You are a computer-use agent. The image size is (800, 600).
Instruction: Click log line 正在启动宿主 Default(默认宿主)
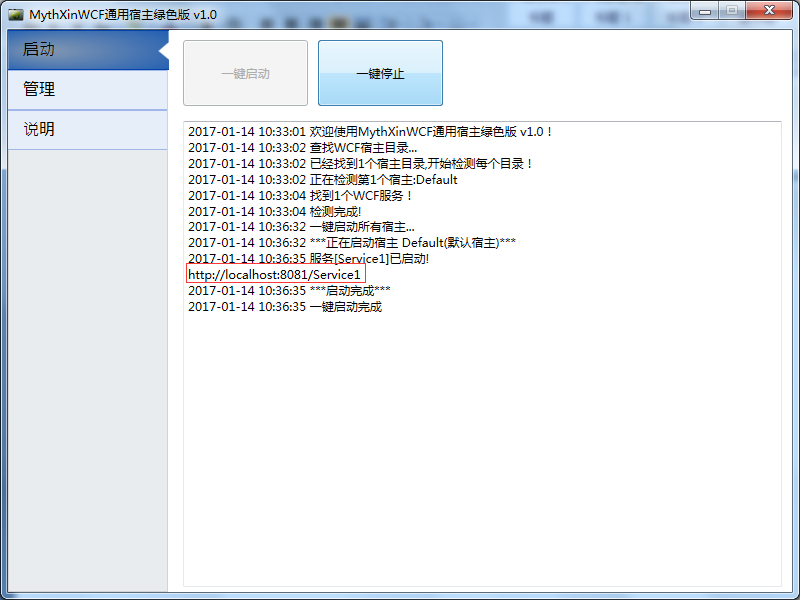click(x=352, y=243)
